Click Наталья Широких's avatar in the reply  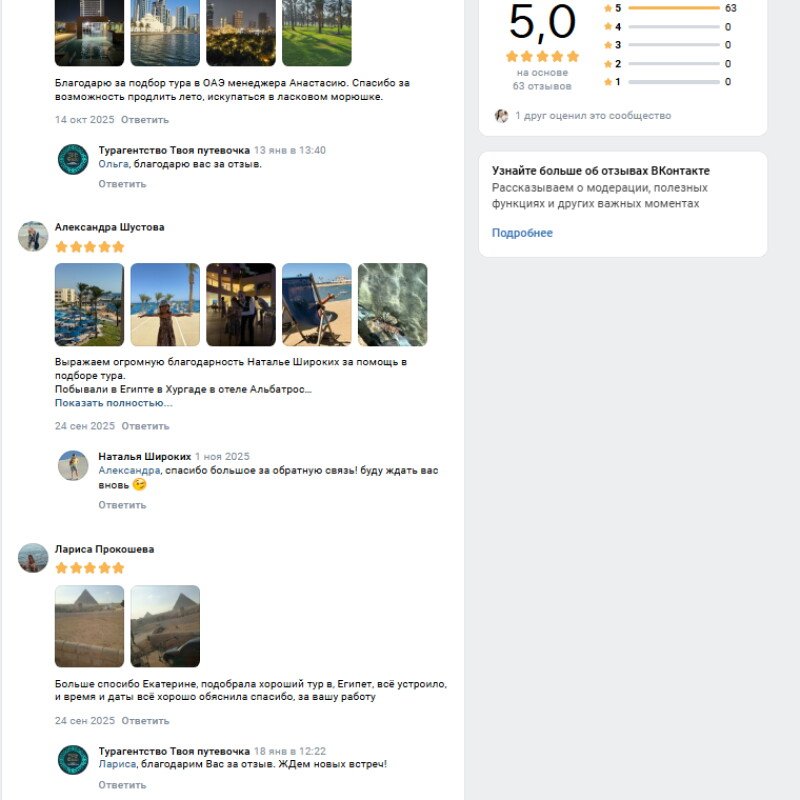click(x=73, y=465)
